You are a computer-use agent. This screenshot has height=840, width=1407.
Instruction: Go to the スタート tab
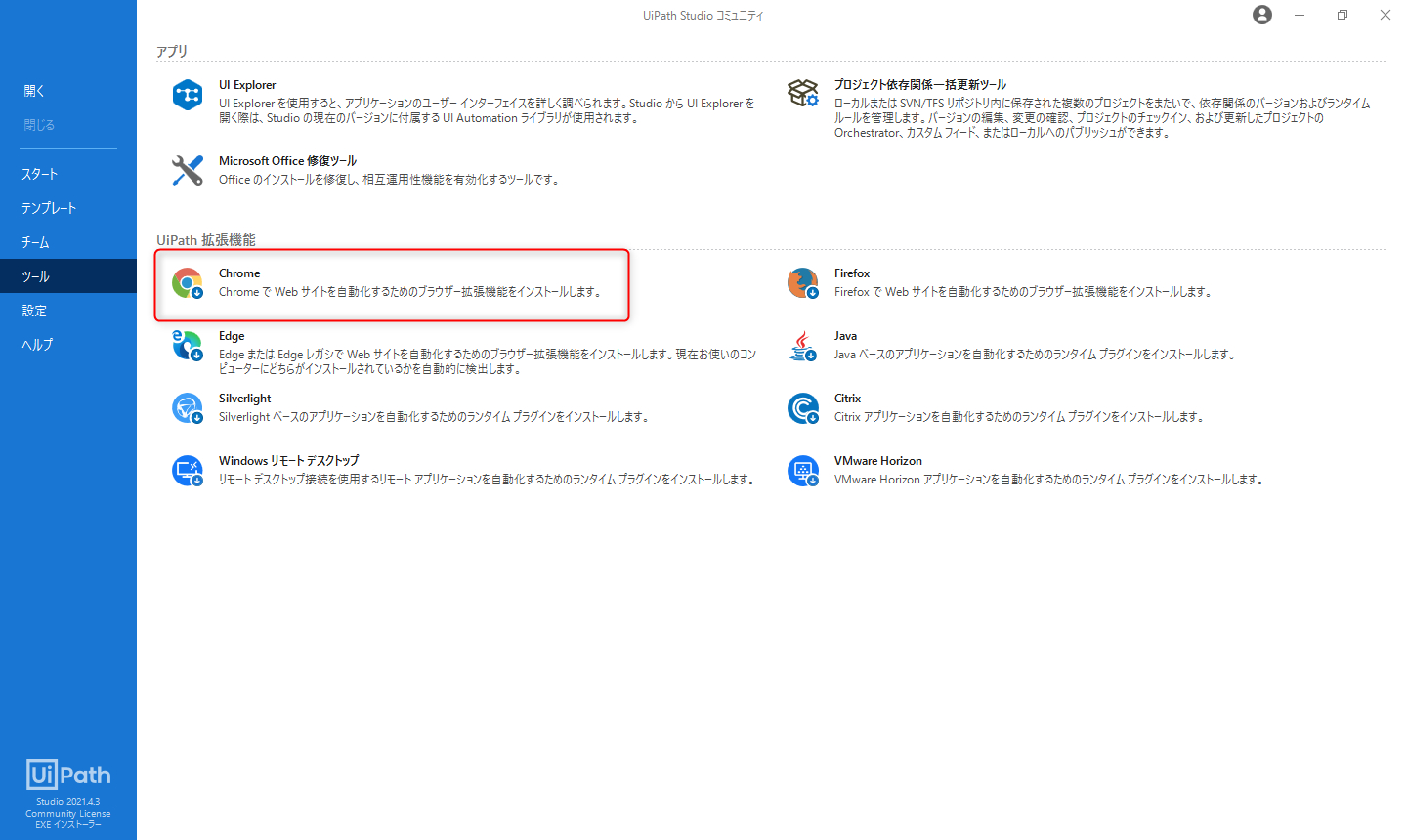[x=68, y=174]
